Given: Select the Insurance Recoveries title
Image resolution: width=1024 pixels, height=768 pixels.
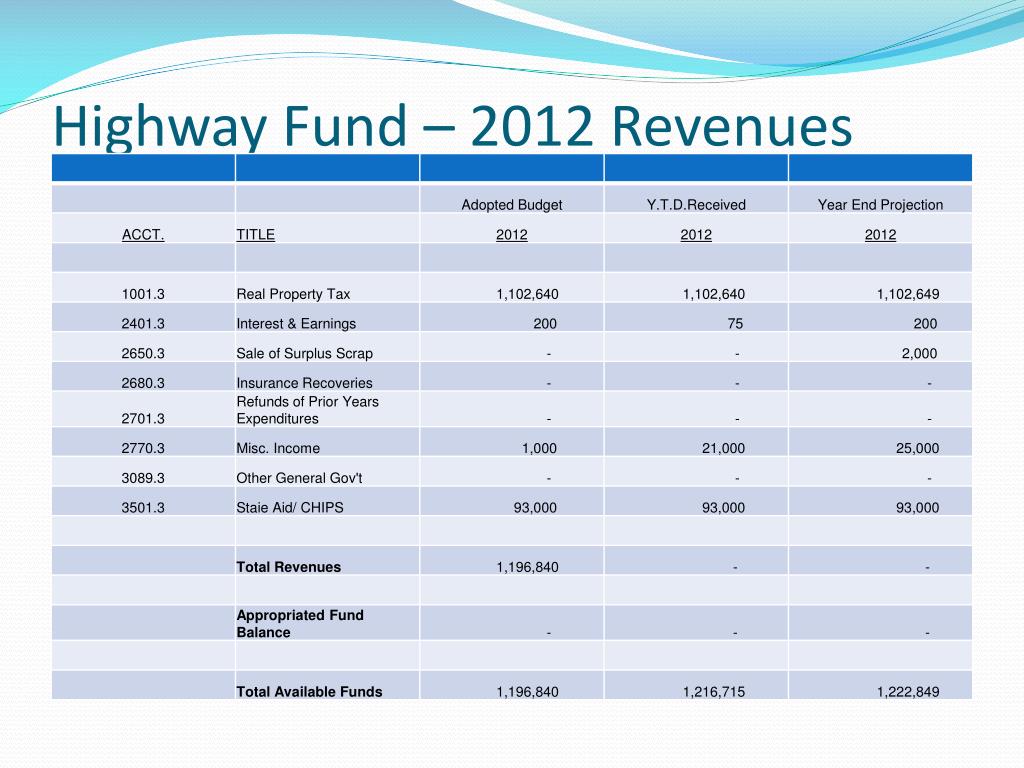Looking at the screenshot, I should coord(304,383).
